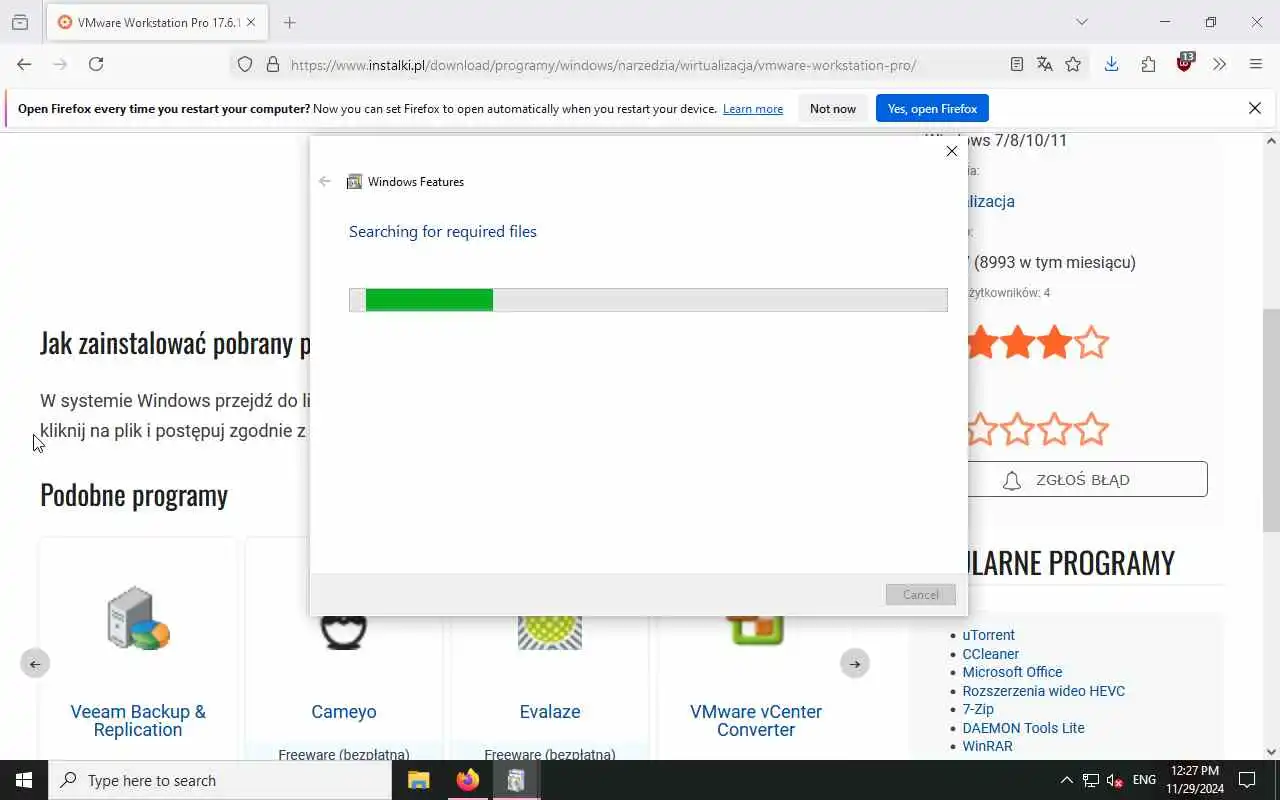Open Cameyo program link
Image resolution: width=1280 pixels, height=800 pixels.
coord(344,712)
